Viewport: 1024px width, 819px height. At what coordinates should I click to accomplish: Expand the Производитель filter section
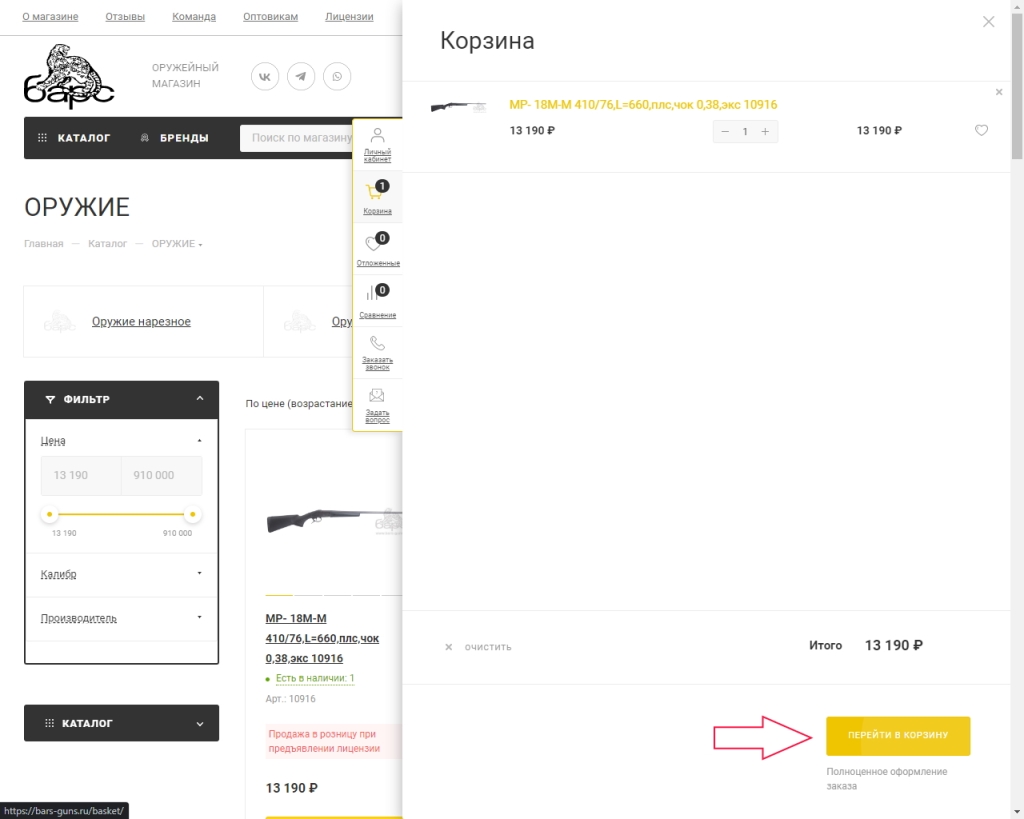tap(120, 618)
